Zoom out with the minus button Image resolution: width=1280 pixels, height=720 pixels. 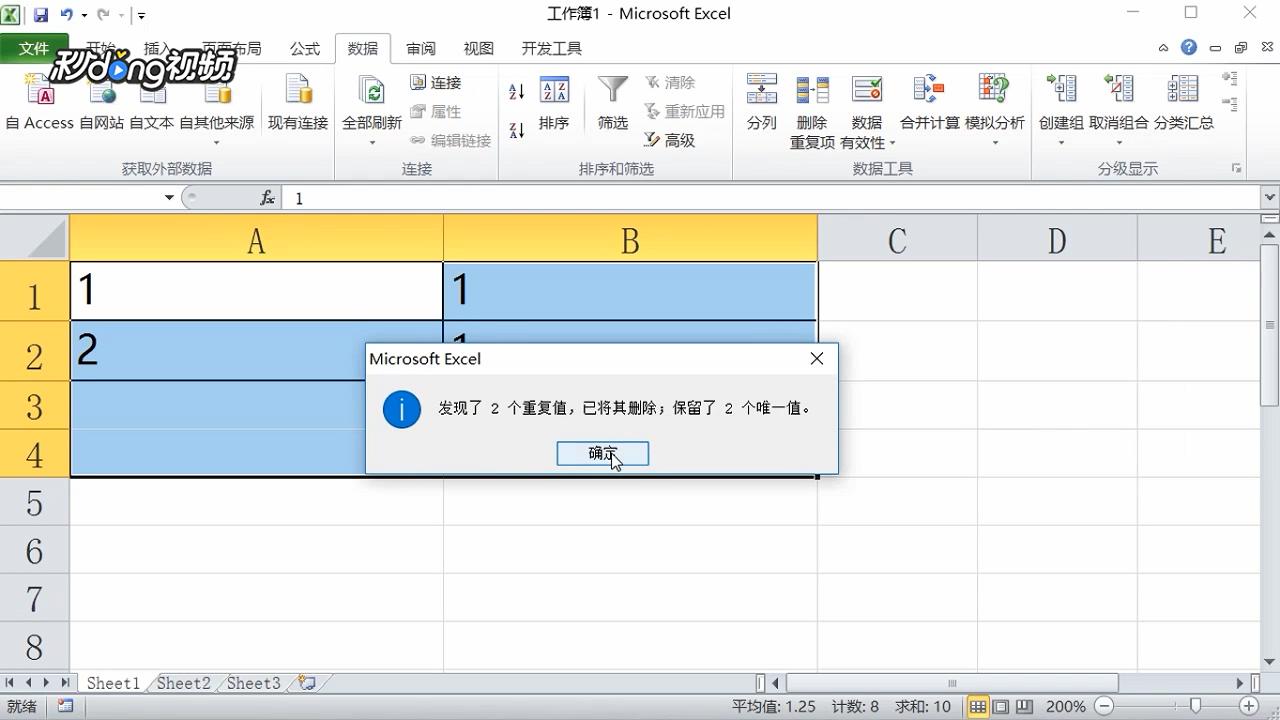coord(1104,707)
